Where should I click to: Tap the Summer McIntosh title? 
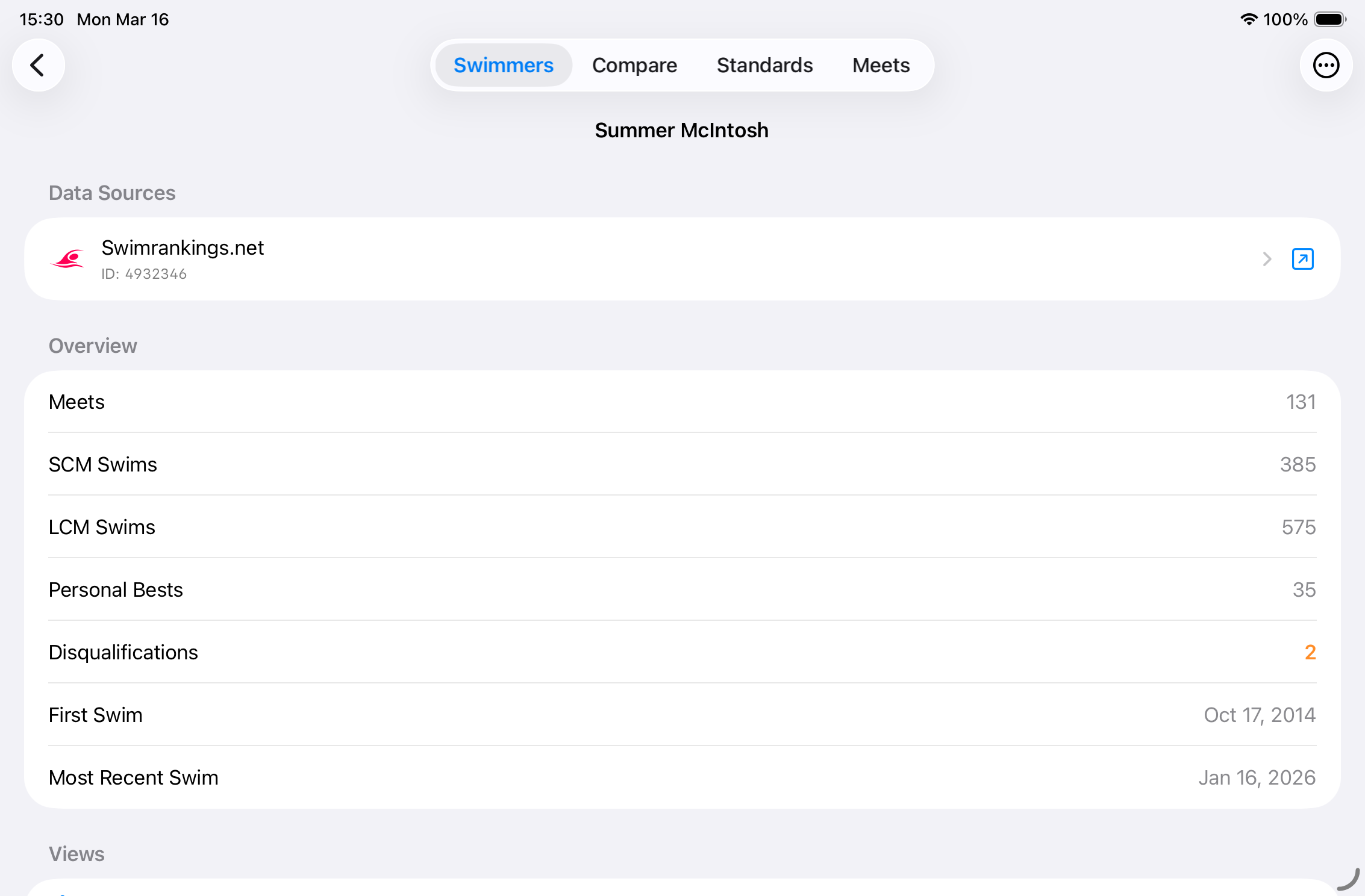[x=681, y=130]
